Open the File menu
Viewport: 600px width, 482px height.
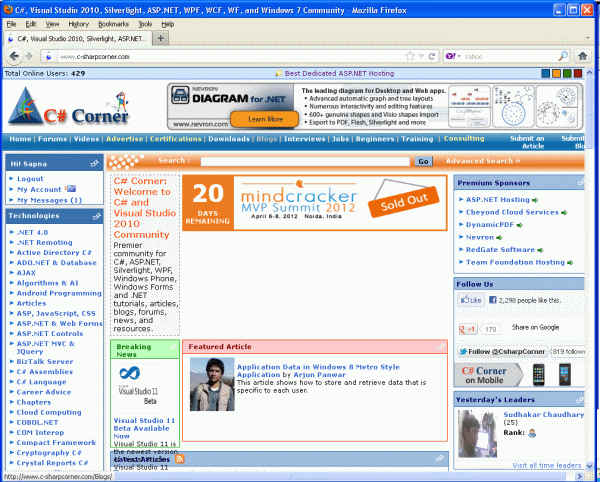[11, 24]
